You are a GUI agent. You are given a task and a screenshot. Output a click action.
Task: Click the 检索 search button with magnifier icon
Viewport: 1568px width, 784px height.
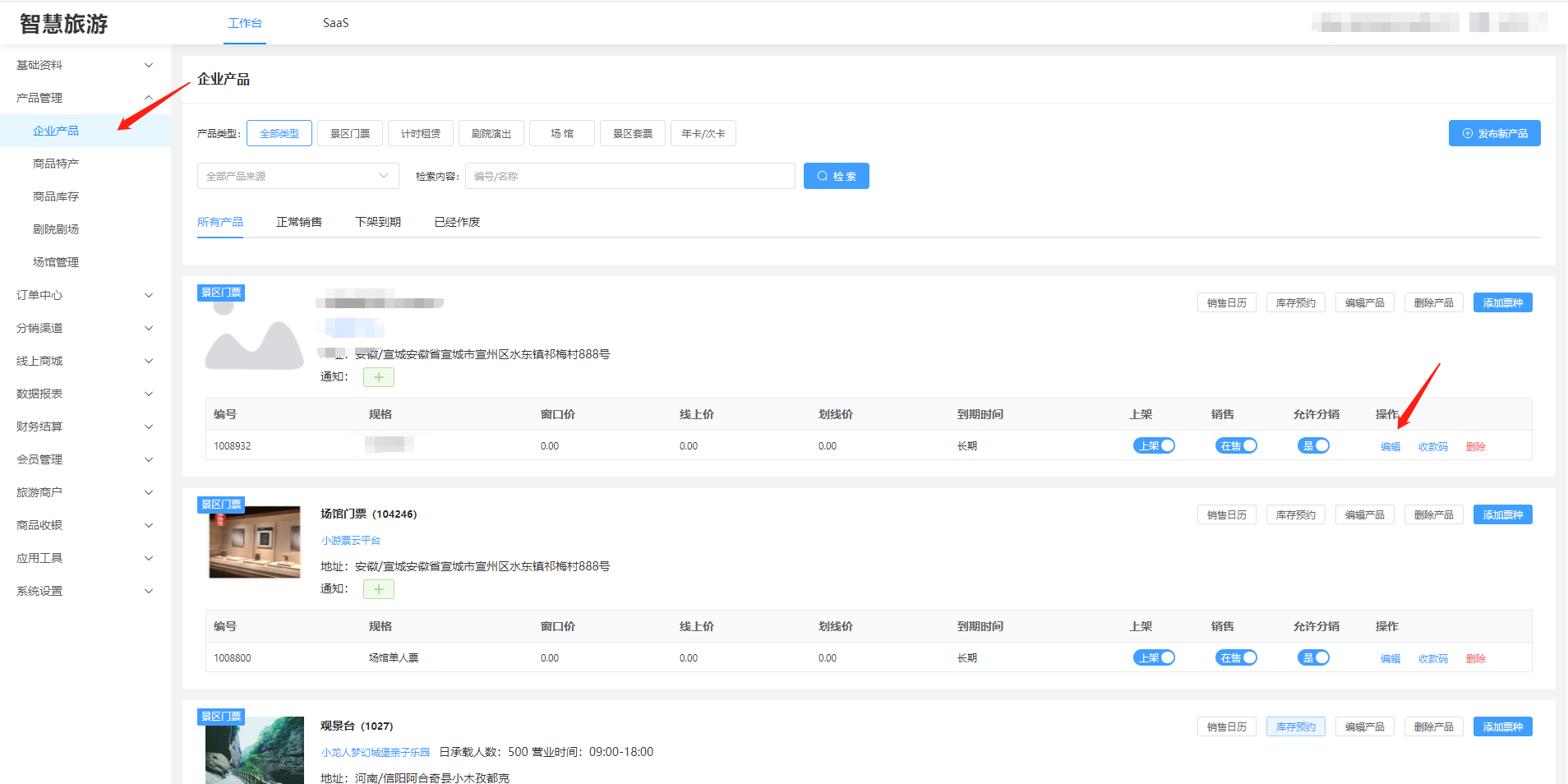tap(836, 176)
